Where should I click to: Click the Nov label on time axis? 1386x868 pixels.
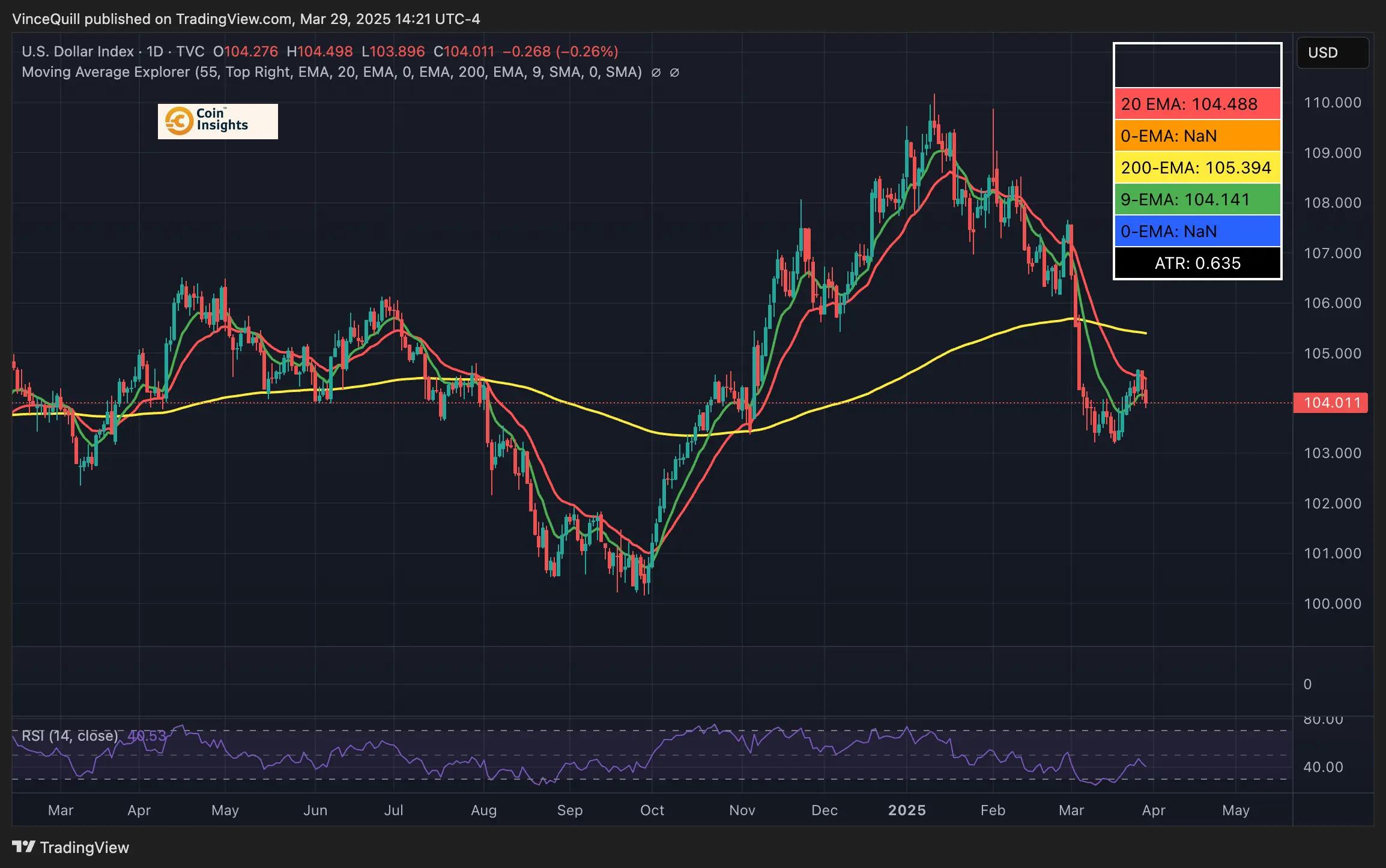pyautogui.click(x=742, y=810)
